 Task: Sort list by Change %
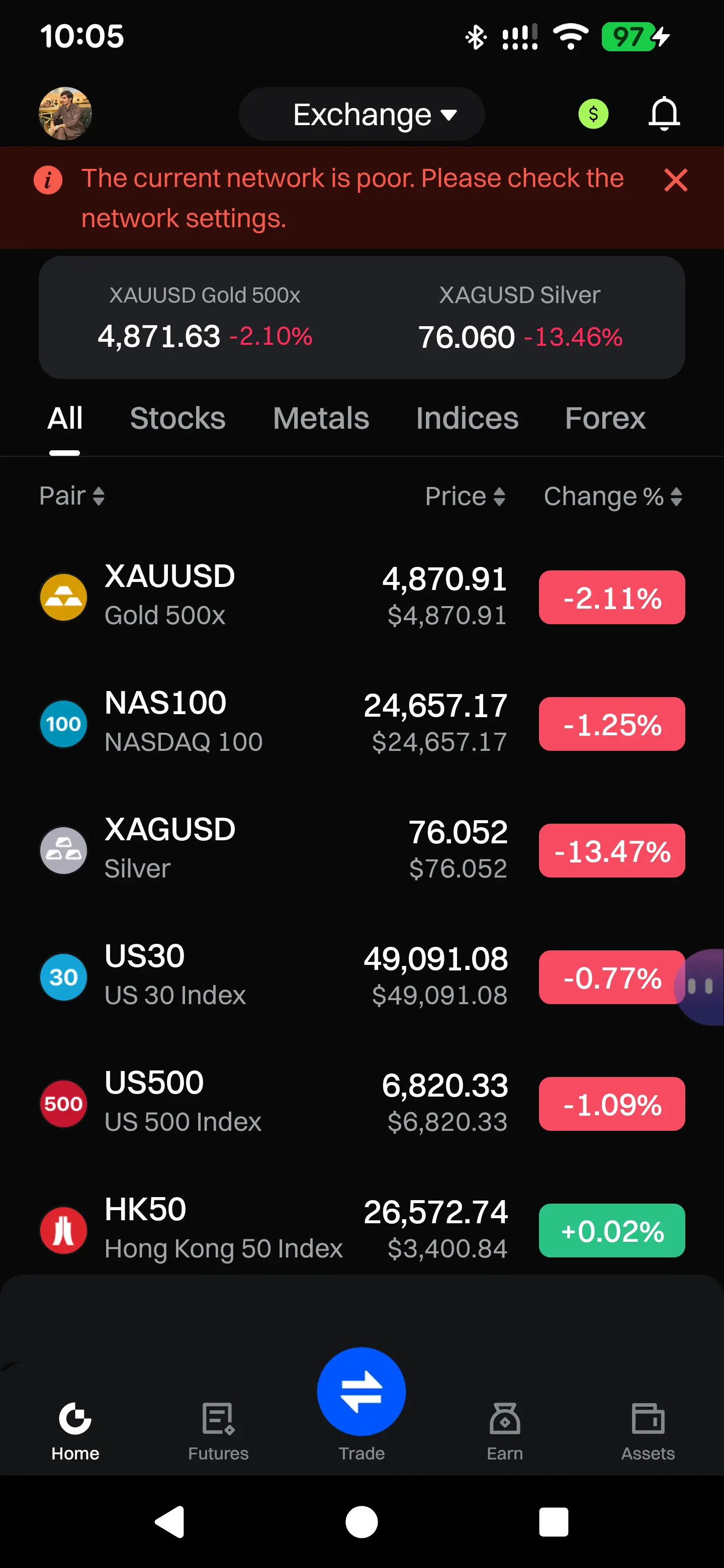pos(612,496)
